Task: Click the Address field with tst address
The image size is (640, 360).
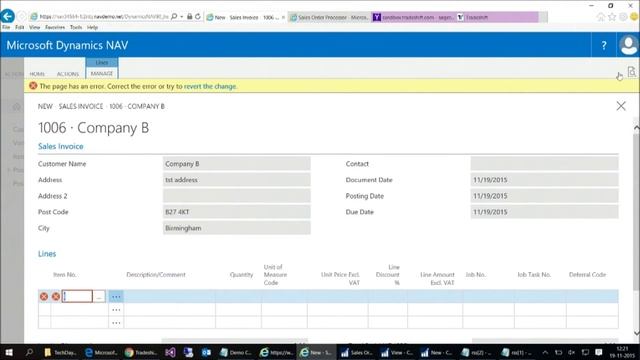Action: (x=236, y=180)
